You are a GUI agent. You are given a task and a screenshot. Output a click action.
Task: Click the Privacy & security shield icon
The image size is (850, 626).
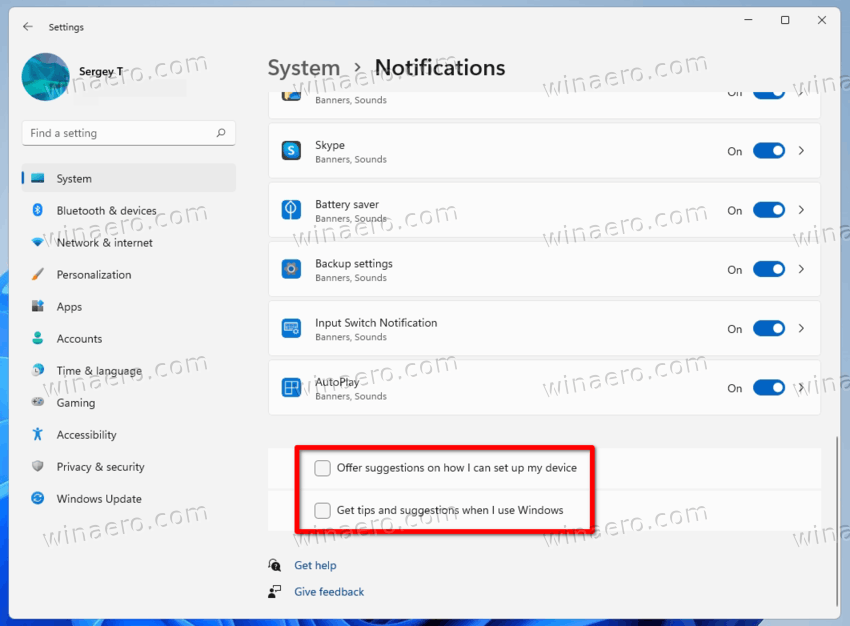click(x=37, y=466)
